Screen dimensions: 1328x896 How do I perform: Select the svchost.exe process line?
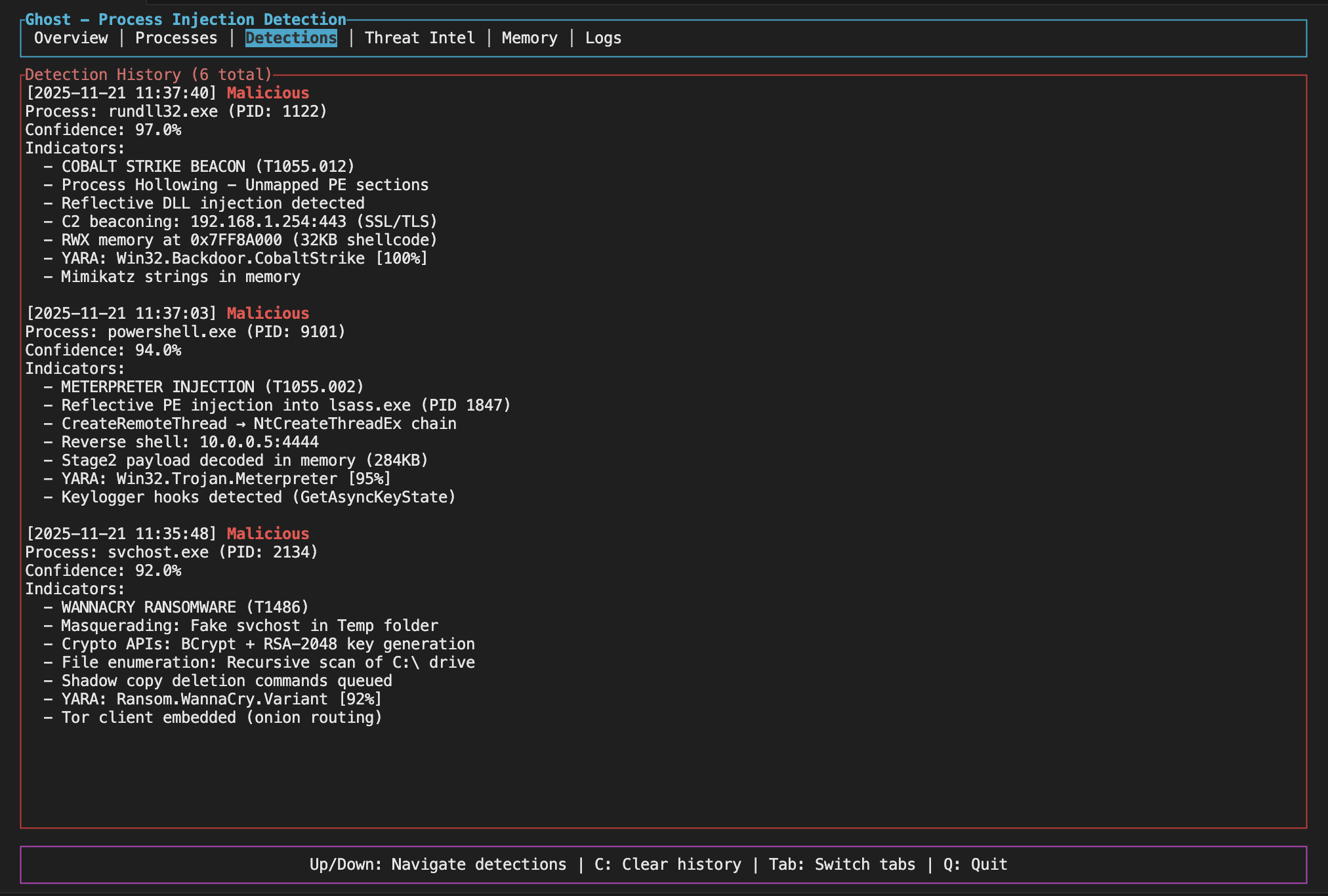(x=171, y=552)
